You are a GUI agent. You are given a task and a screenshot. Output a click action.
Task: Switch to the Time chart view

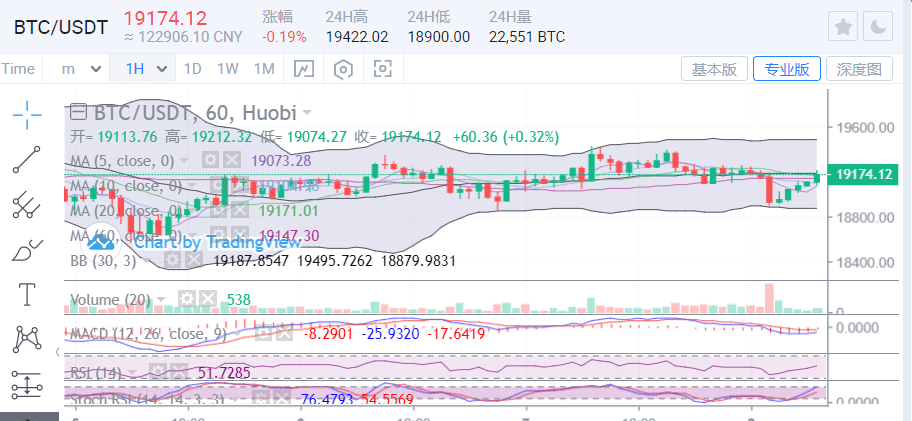click(x=18, y=69)
